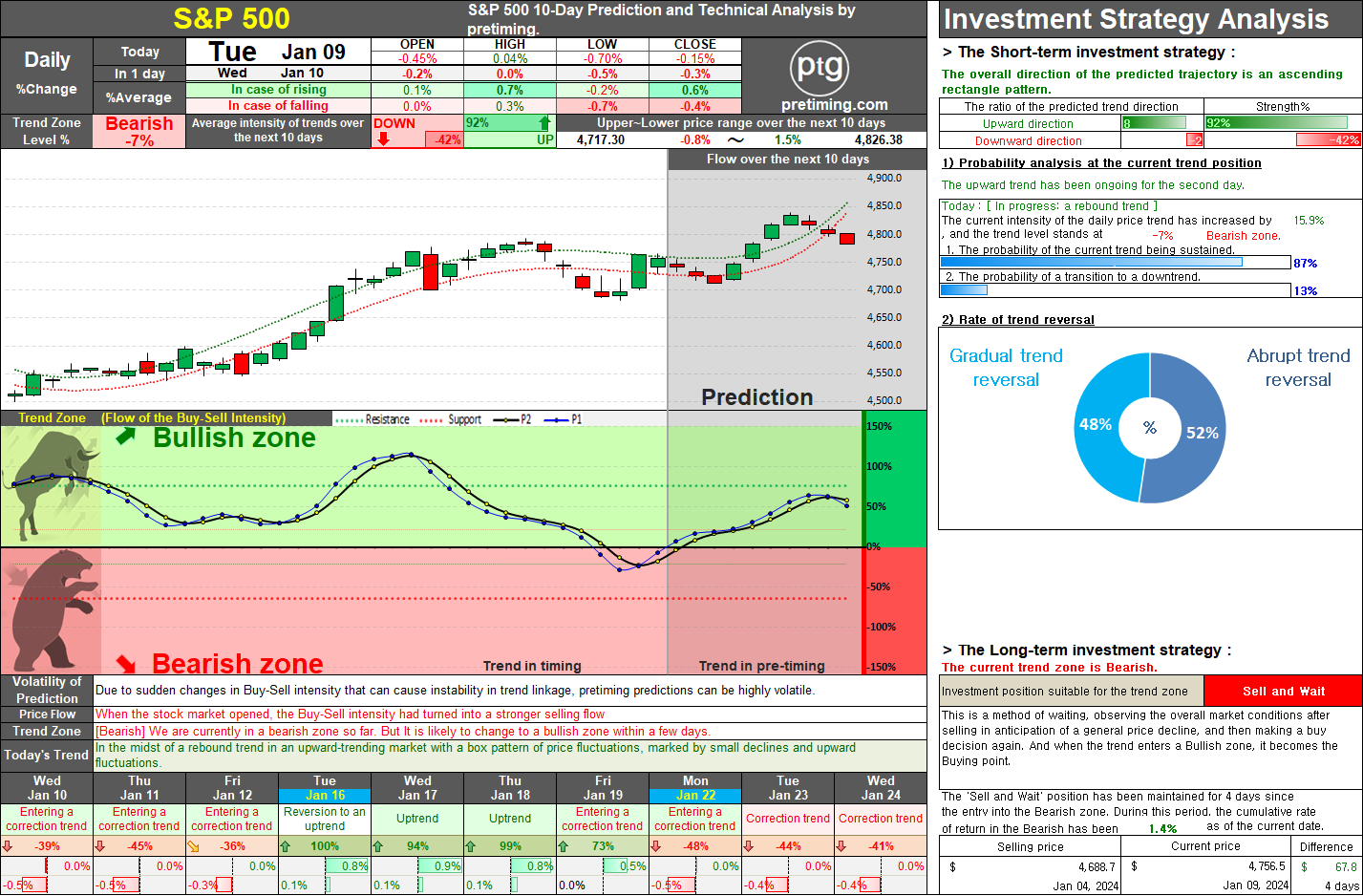This screenshot has width=1363, height=896.
Task: Click the Tue Jan 09 date cell
Action: 277,52
